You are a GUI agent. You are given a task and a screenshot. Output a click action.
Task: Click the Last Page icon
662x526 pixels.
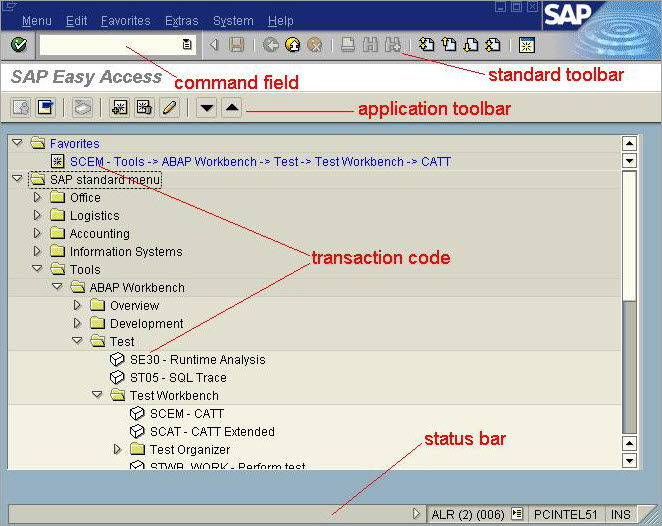pos(493,44)
